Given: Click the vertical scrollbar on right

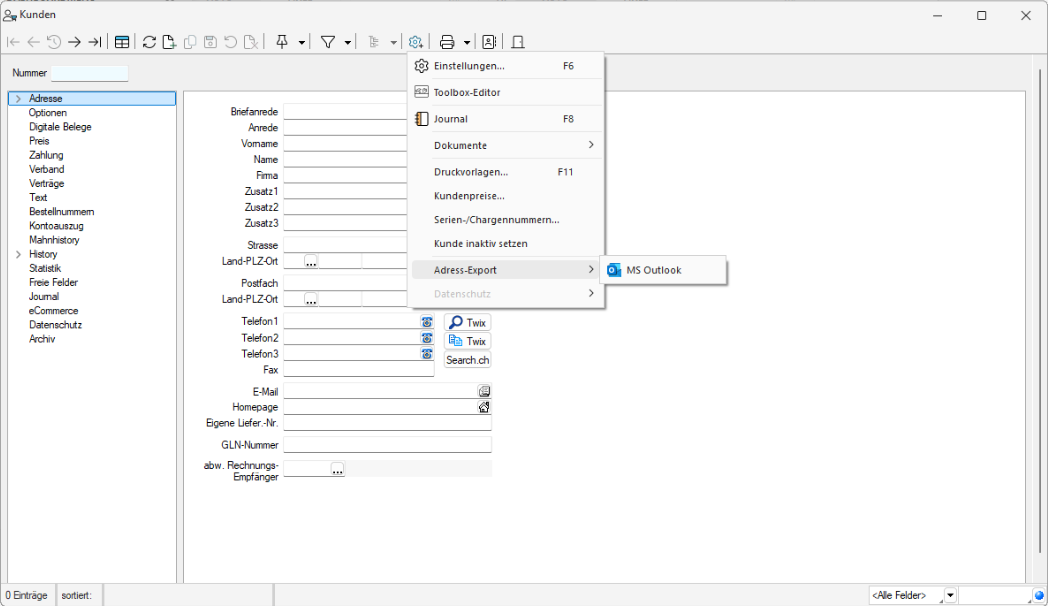Looking at the screenshot, I should click(x=1040, y=311).
